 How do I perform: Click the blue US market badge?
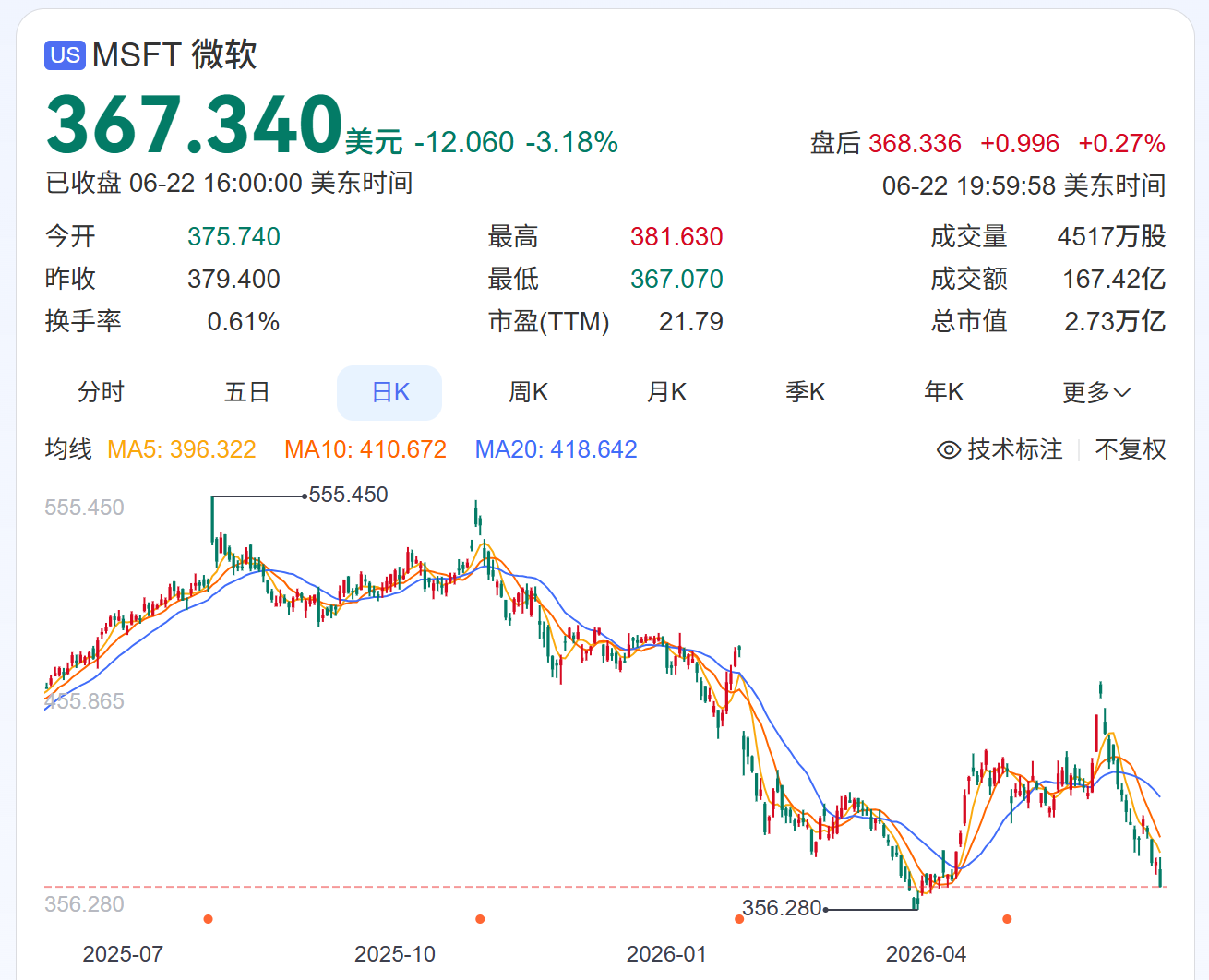[65, 55]
